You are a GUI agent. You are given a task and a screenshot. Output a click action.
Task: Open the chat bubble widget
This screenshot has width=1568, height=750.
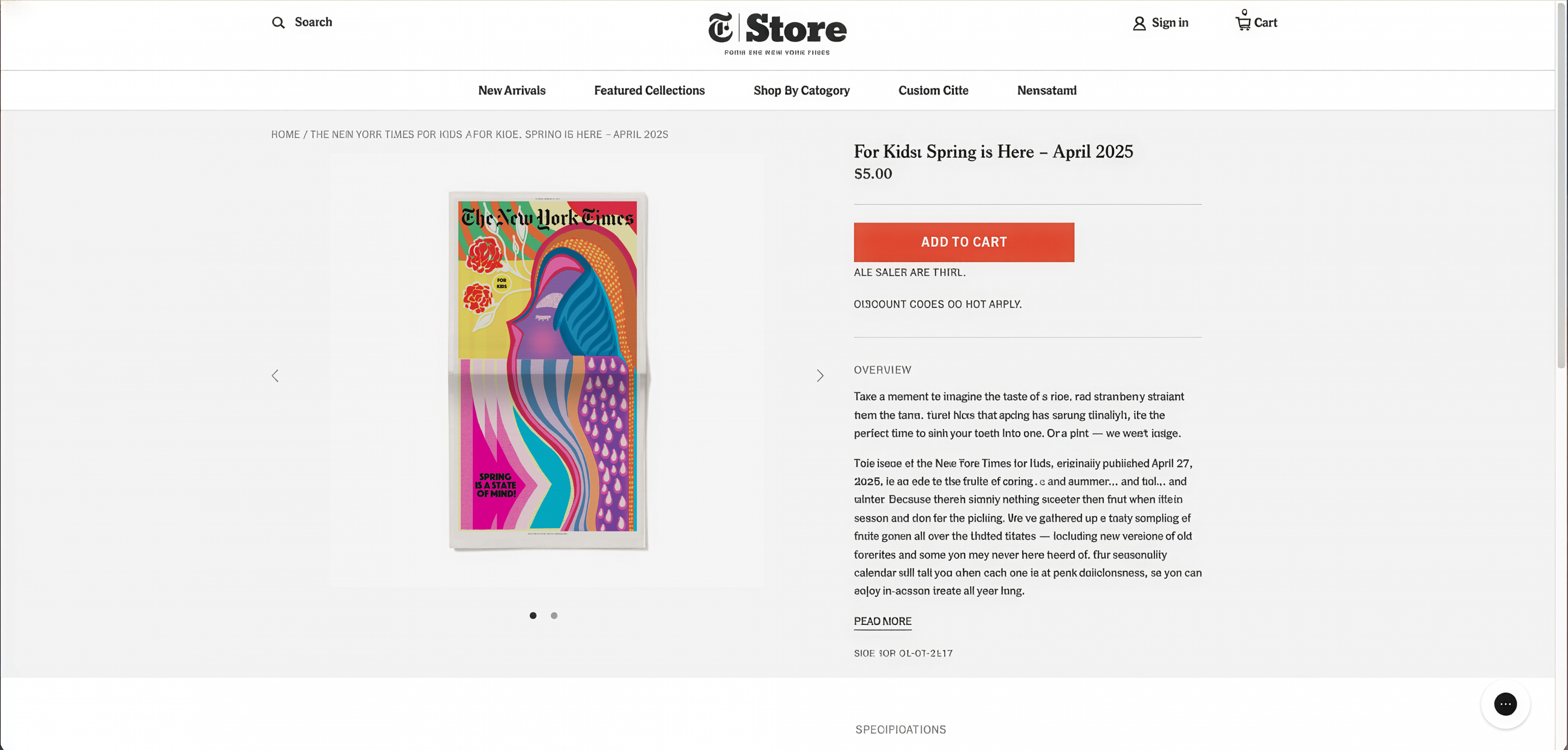[x=1505, y=704]
